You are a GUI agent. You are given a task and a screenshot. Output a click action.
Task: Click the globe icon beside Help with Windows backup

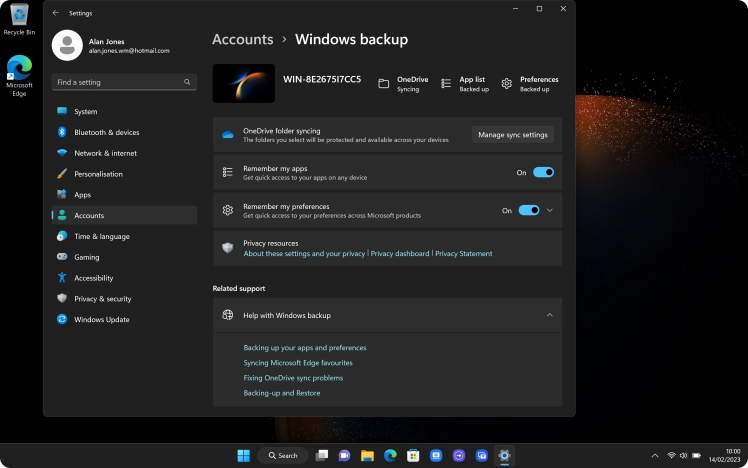228,315
